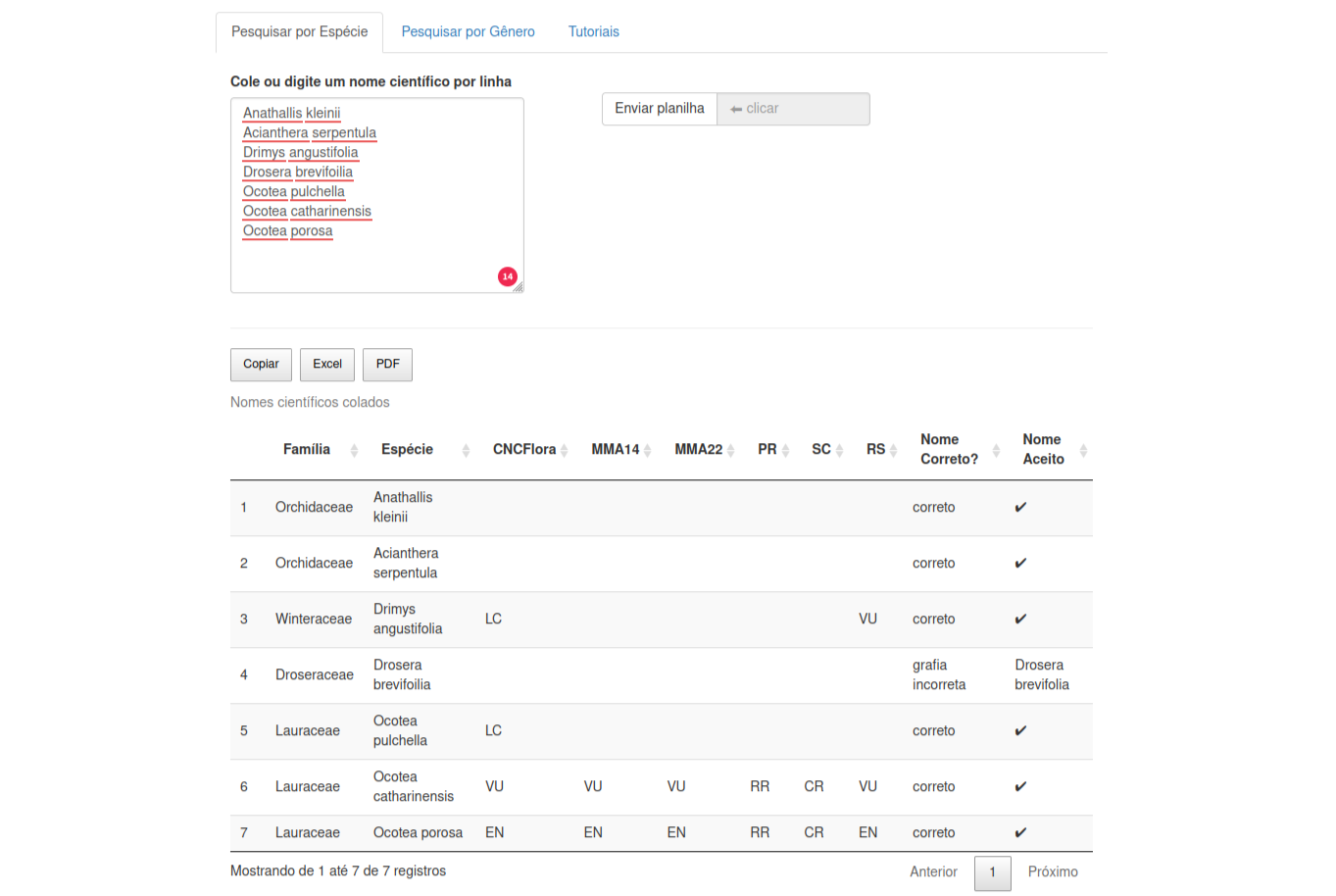The width and height of the screenshot is (1336, 896).
Task: Click the Enviar planilha button
Action: (x=659, y=109)
